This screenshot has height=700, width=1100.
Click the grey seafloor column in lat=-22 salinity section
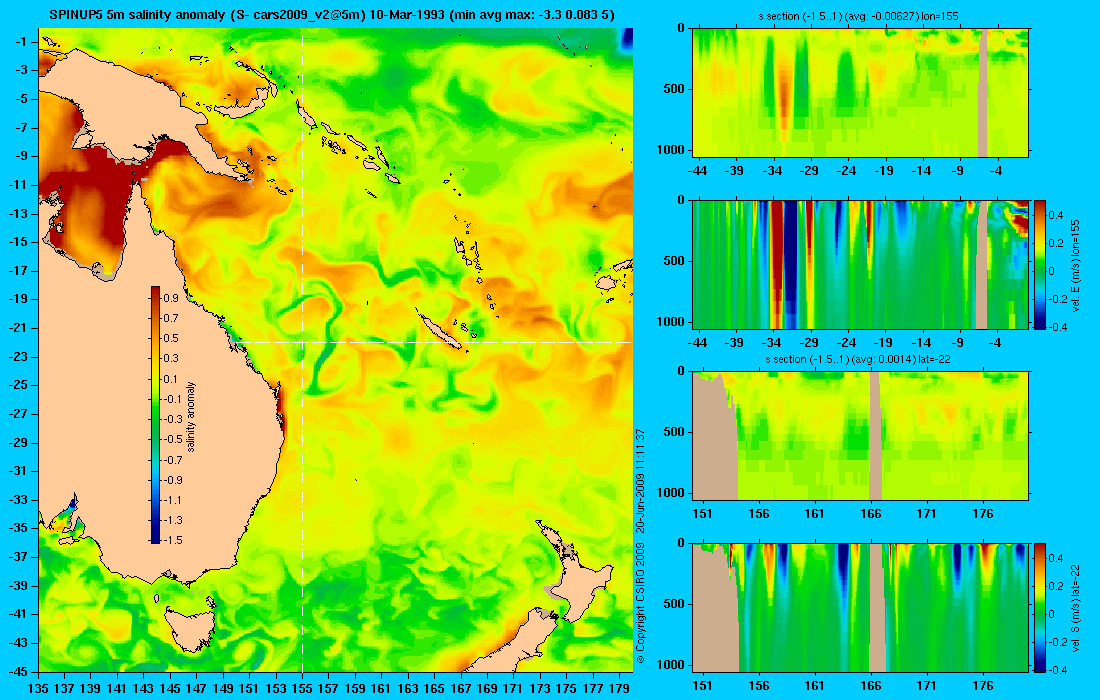875,436
